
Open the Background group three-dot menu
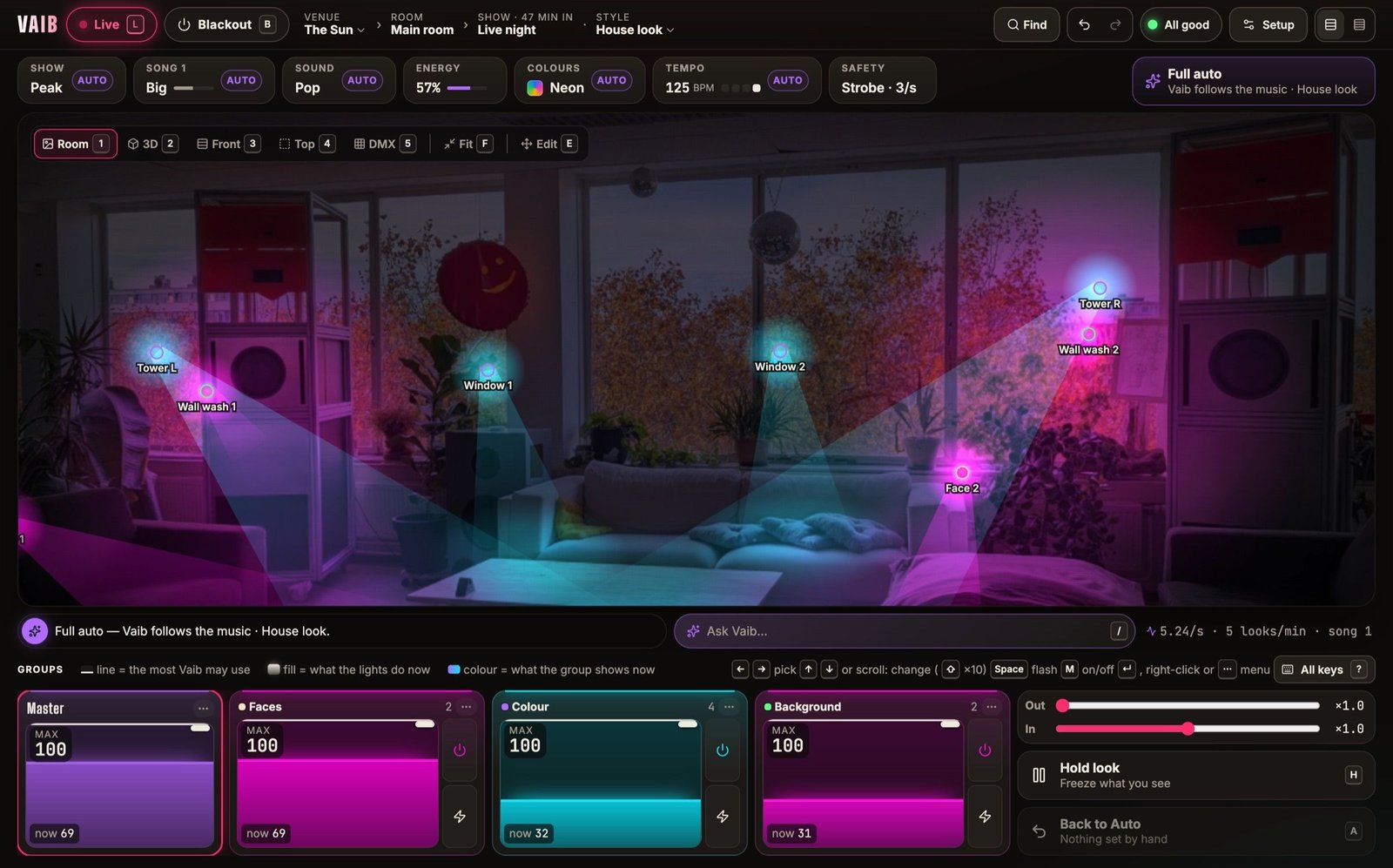(x=992, y=706)
